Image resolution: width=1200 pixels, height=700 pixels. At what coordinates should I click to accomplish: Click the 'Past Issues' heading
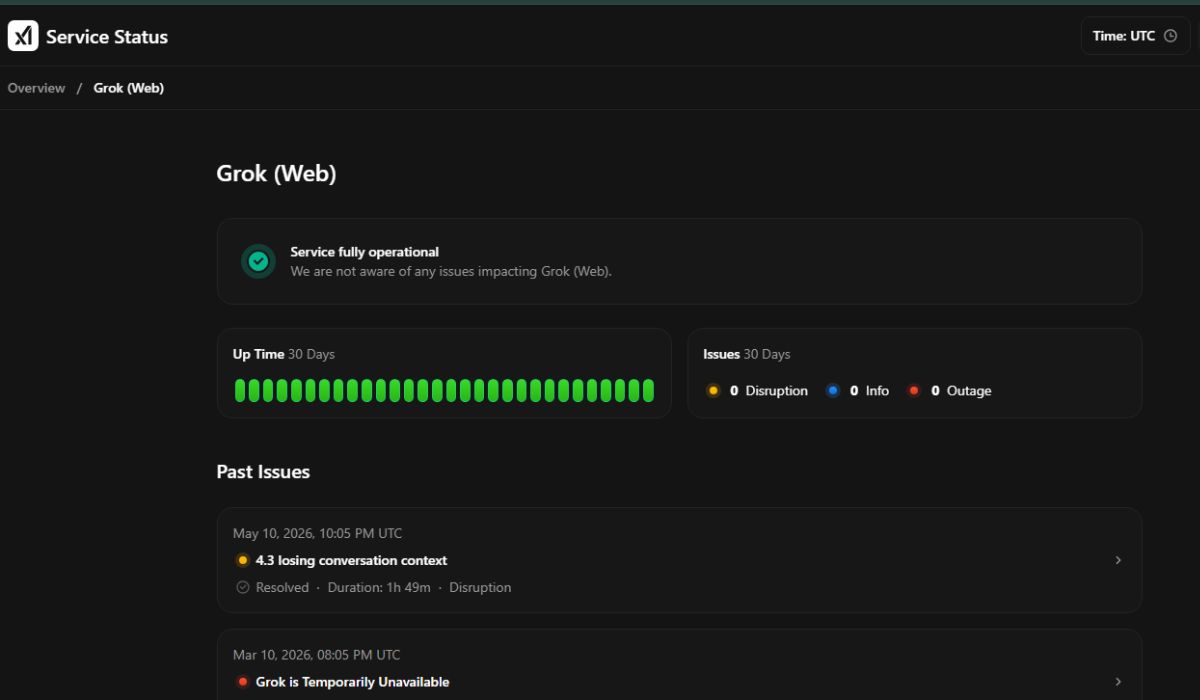[263, 472]
